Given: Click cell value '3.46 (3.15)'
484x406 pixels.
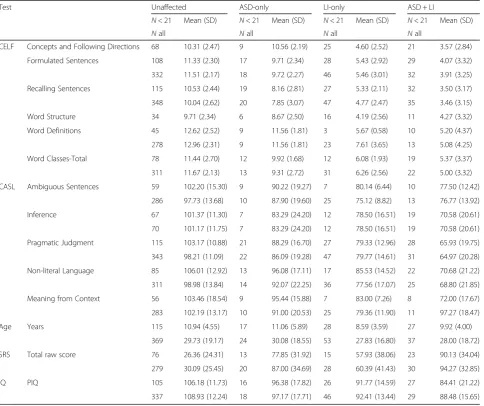Looking at the screenshot, I should 456,103.
